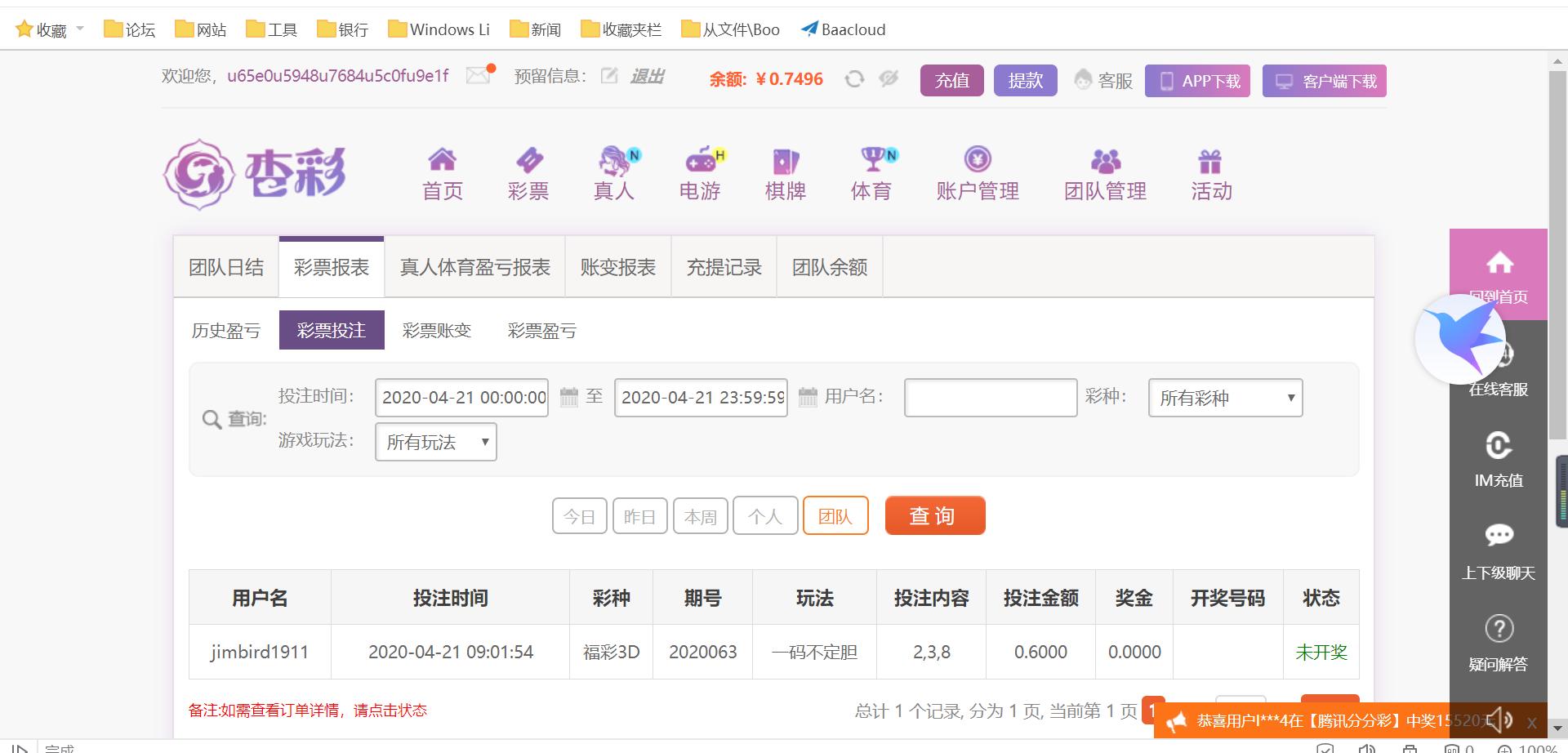Click inside the 用户名 username input field
Viewport: 1568px width, 753px height.
[990, 398]
